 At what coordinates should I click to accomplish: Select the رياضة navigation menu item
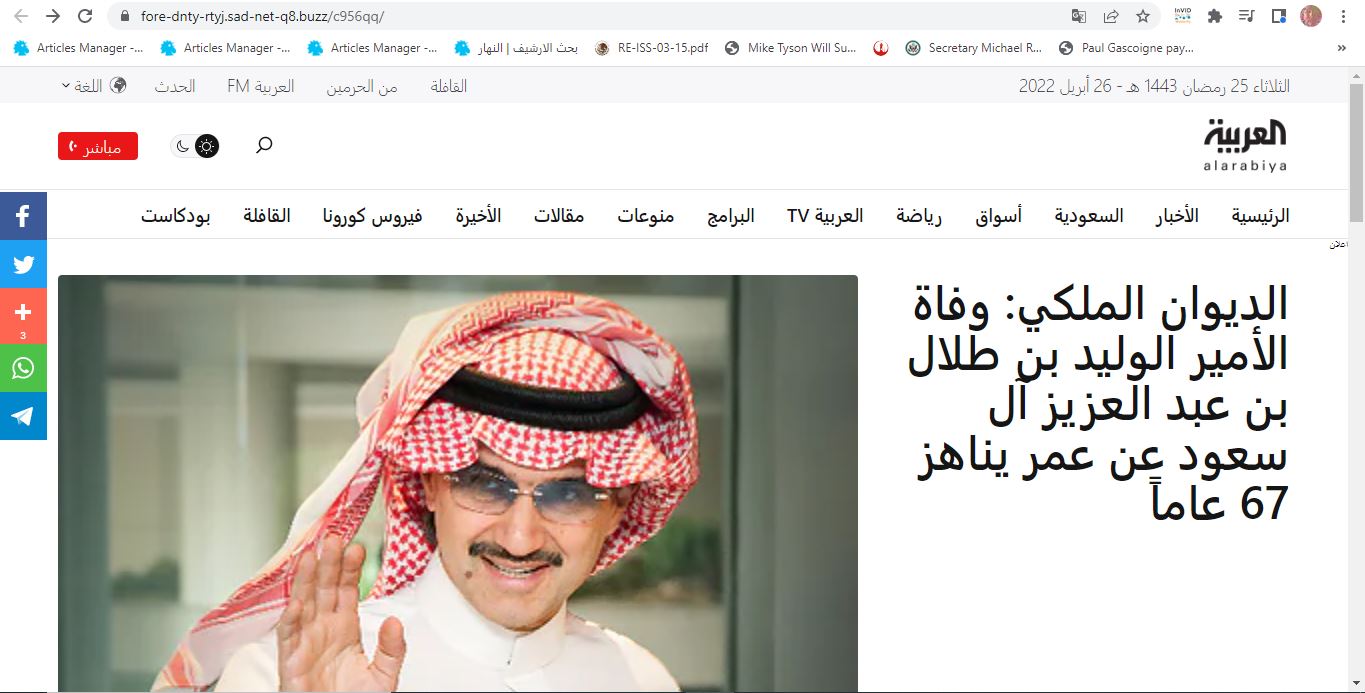[x=918, y=216]
